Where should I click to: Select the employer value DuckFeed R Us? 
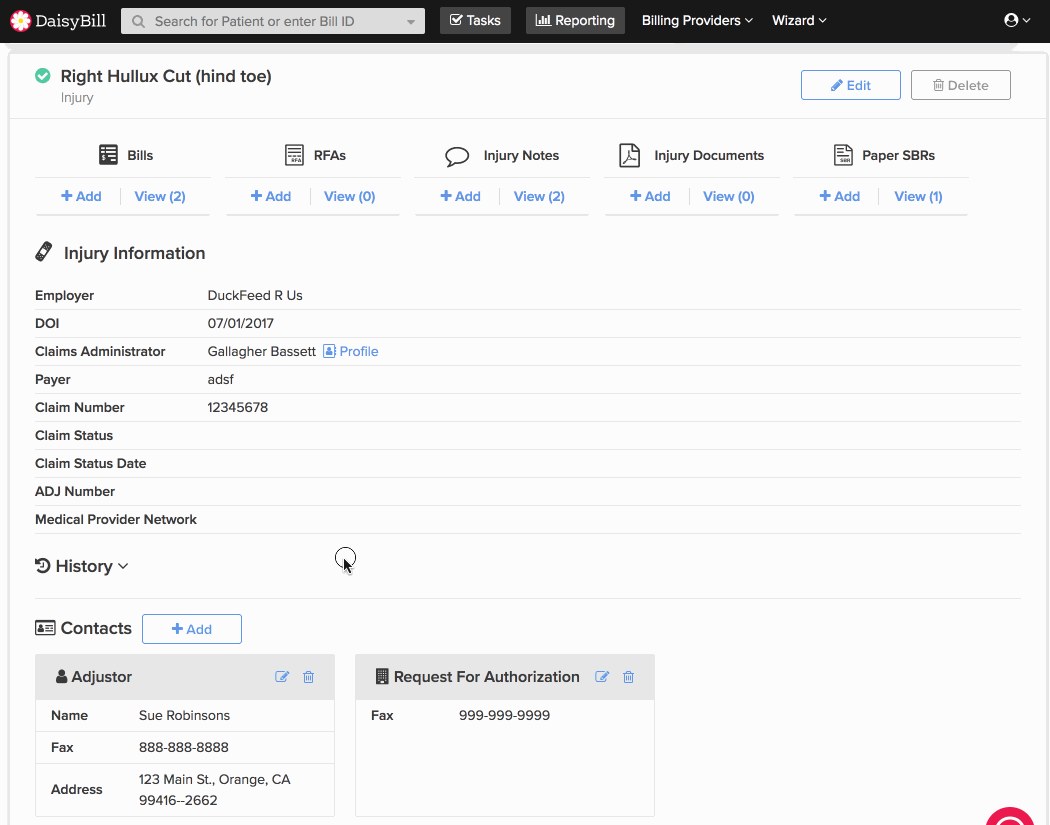click(x=255, y=295)
